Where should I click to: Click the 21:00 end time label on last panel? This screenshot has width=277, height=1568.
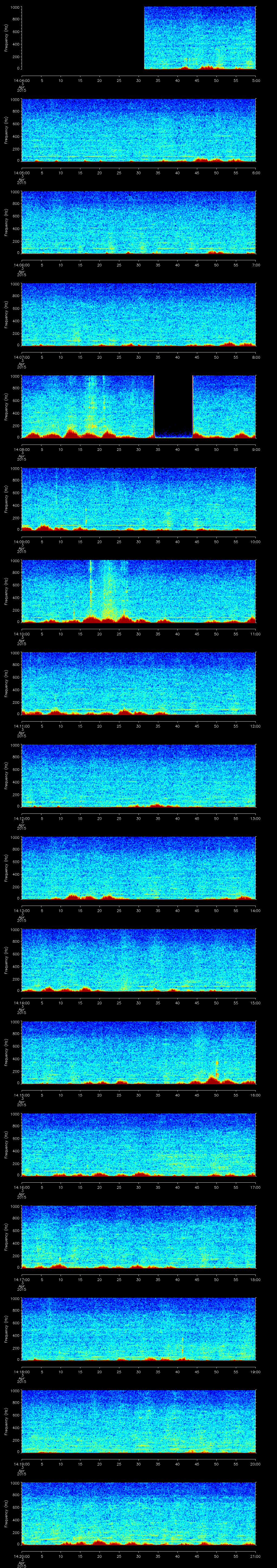pyautogui.click(x=256, y=1556)
